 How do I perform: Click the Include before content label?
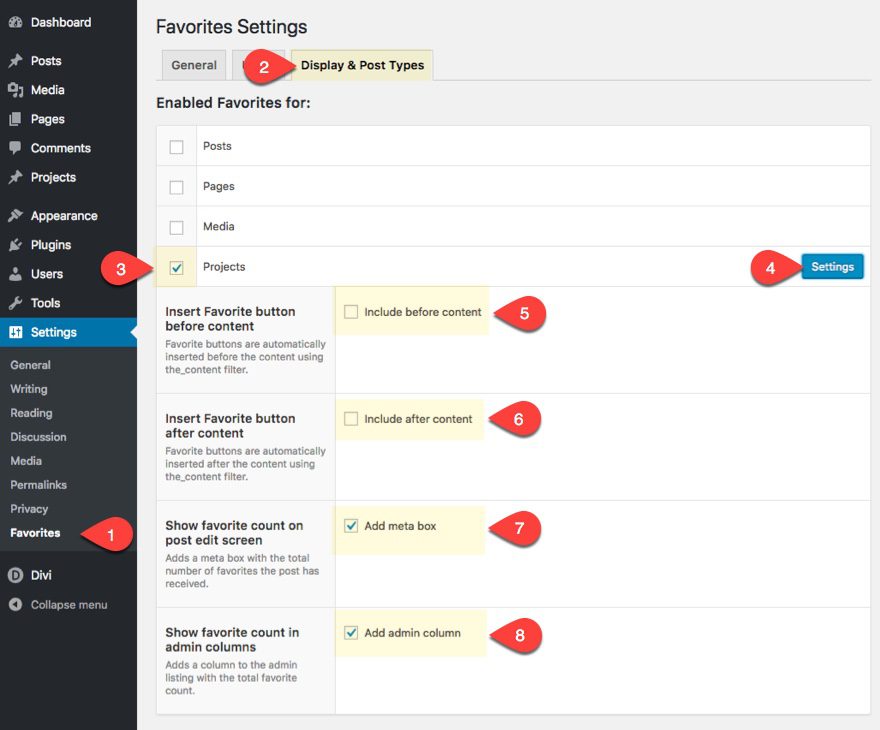(x=423, y=312)
